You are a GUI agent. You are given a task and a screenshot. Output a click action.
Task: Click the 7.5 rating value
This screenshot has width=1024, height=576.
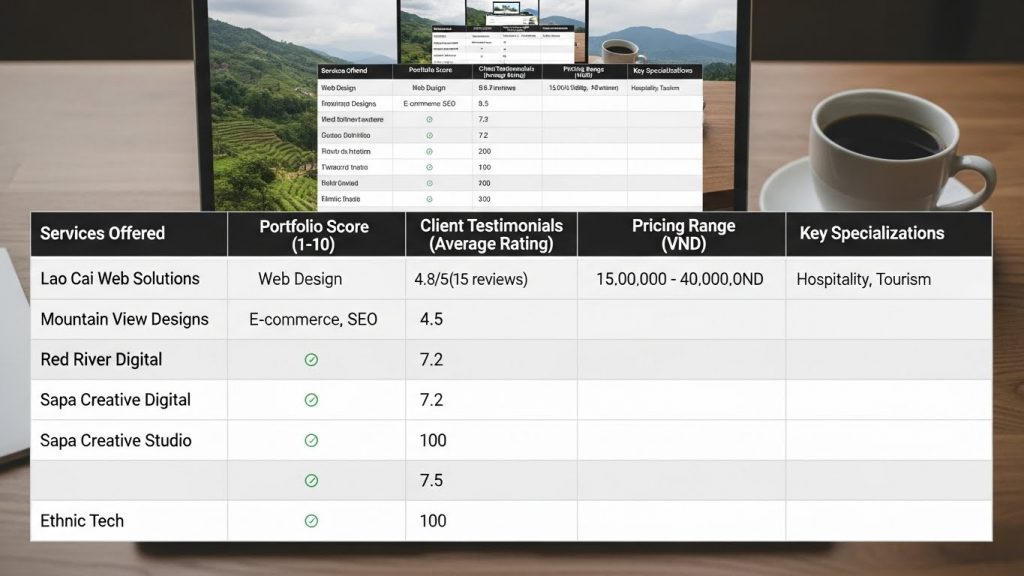click(x=431, y=481)
